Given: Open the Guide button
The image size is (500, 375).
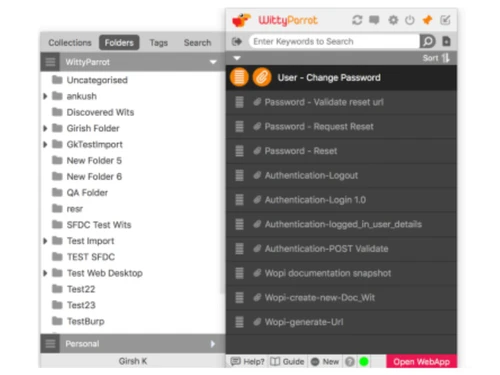Looking at the screenshot, I should point(287,361).
